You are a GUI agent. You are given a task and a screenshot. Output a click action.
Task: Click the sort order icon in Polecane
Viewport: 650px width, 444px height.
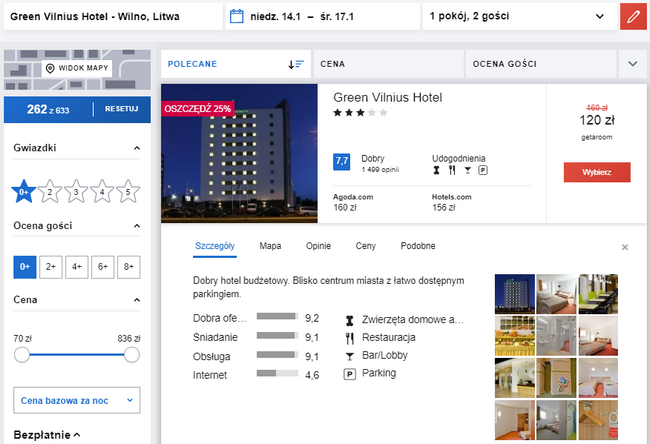point(296,64)
